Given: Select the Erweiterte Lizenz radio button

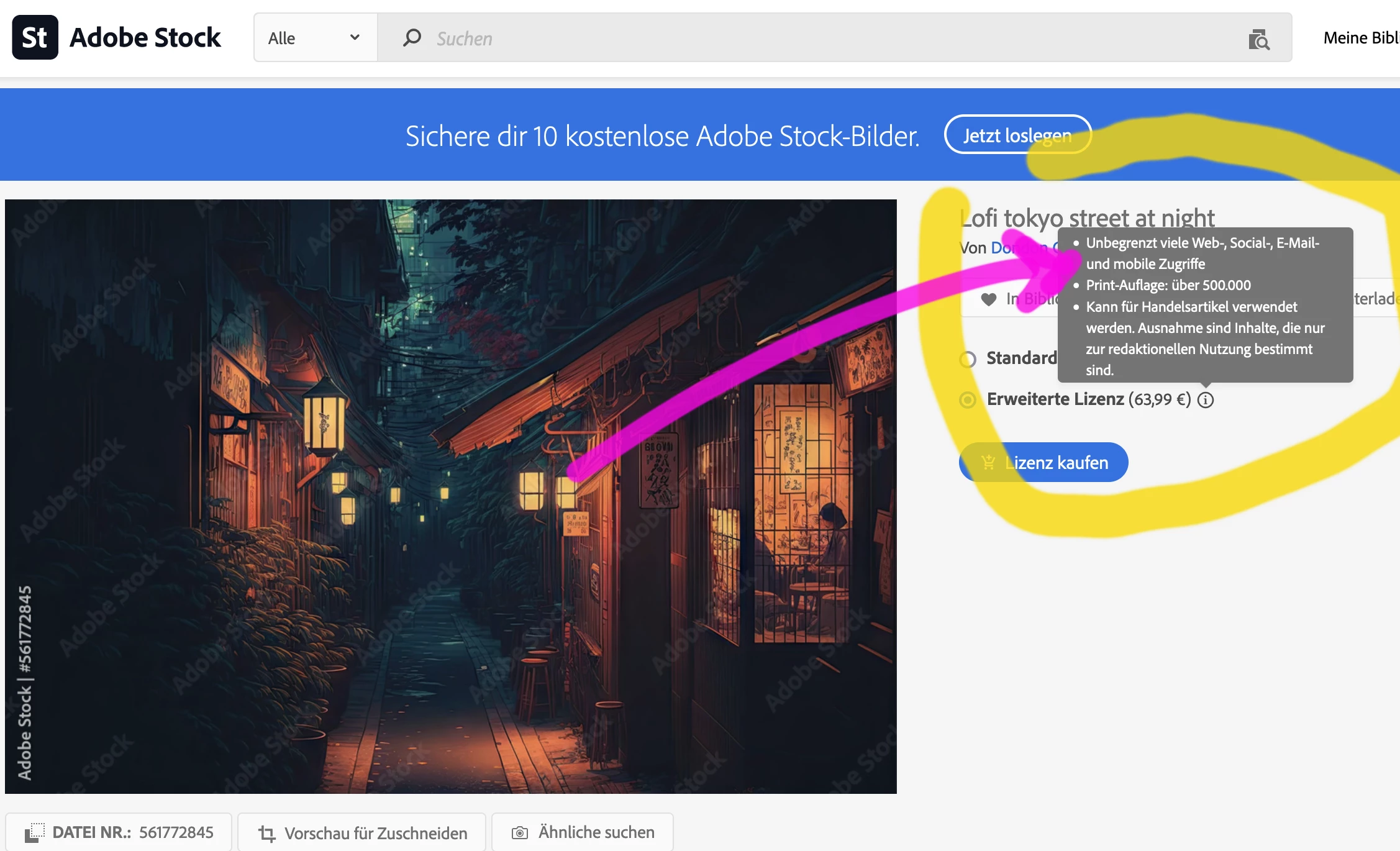Looking at the screenshot, I should click(968, 399).
